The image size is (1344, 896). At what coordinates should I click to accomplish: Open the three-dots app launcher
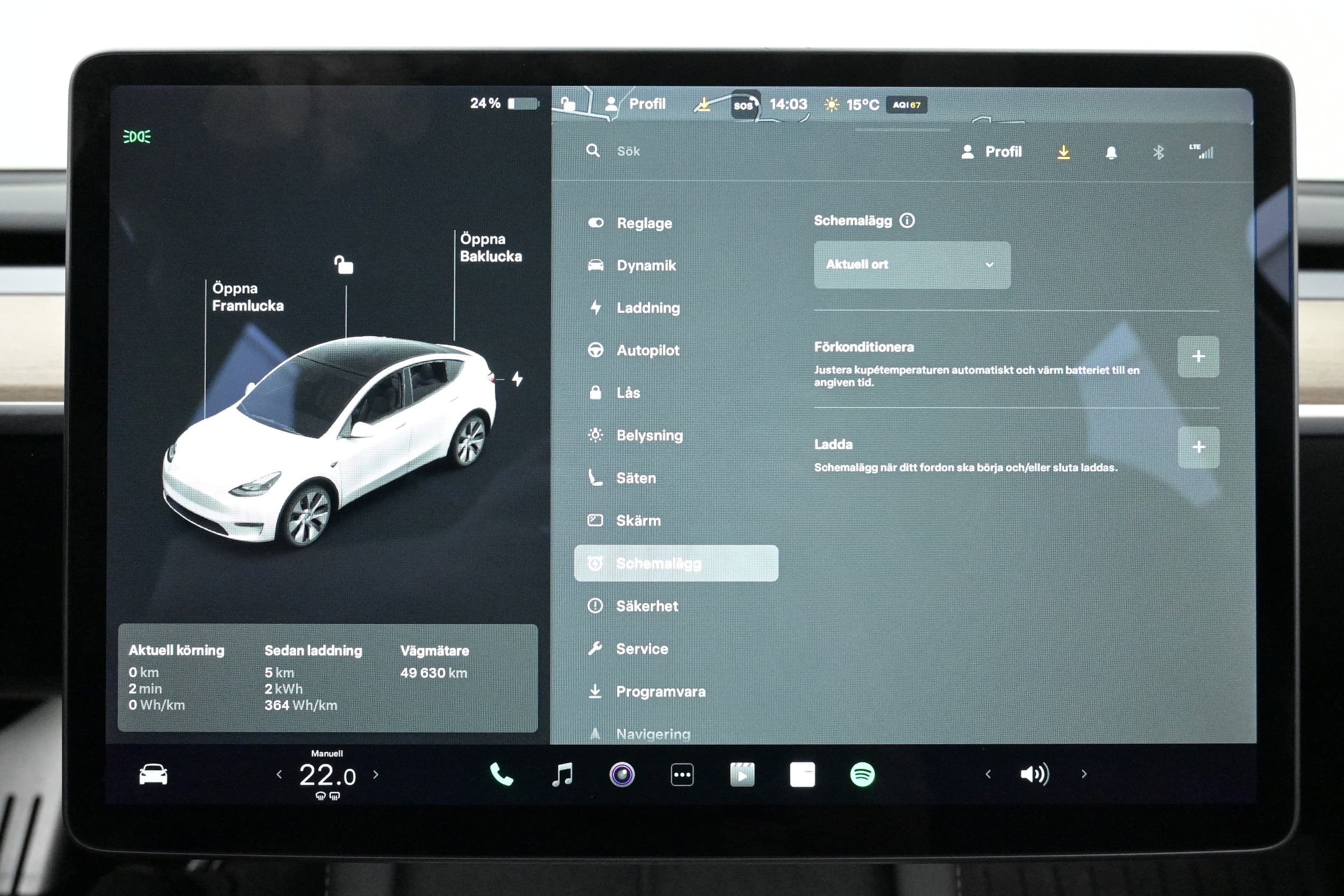point(682,775)
